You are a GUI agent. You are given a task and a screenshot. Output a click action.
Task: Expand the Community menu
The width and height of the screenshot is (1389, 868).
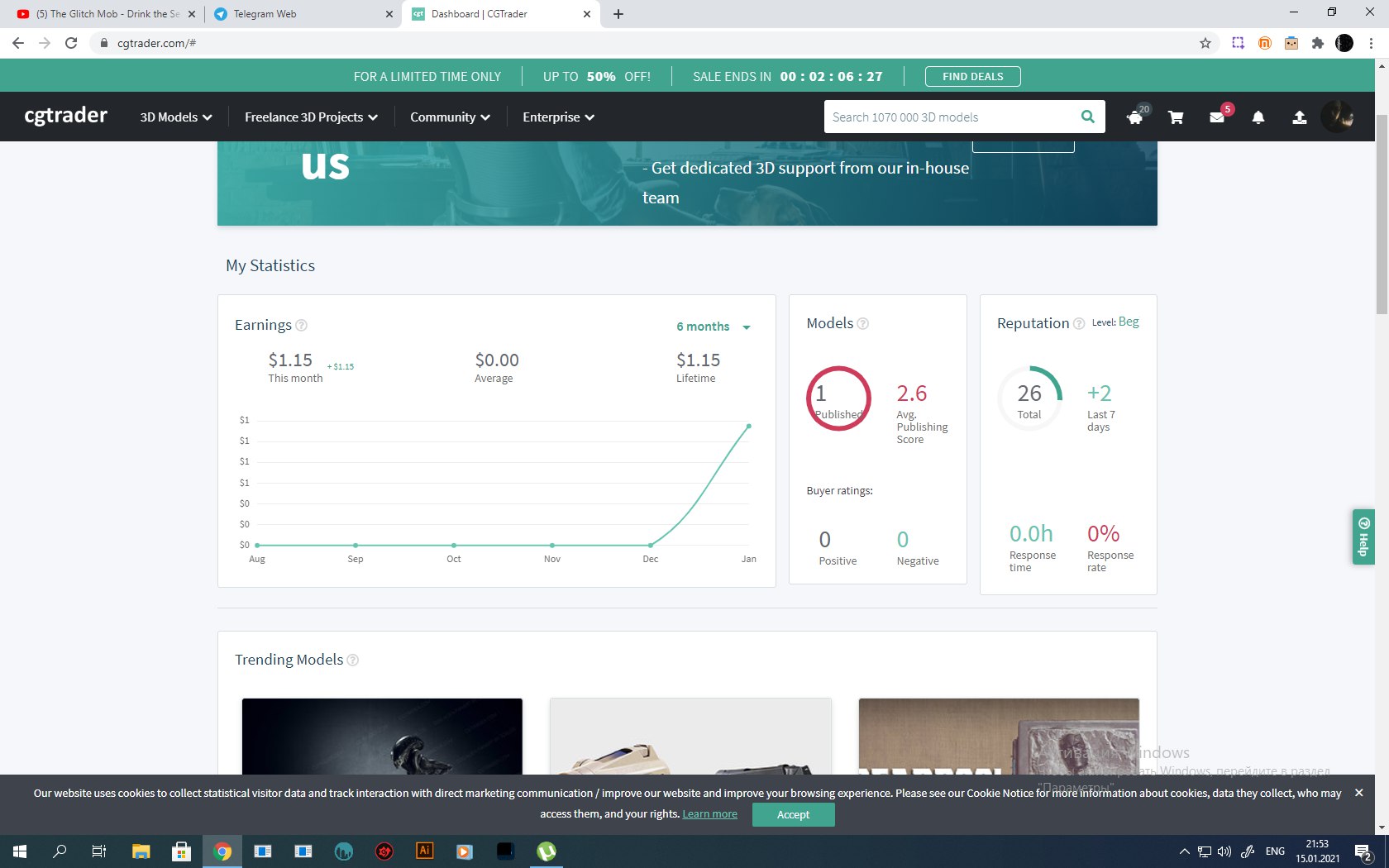(450, 117)
